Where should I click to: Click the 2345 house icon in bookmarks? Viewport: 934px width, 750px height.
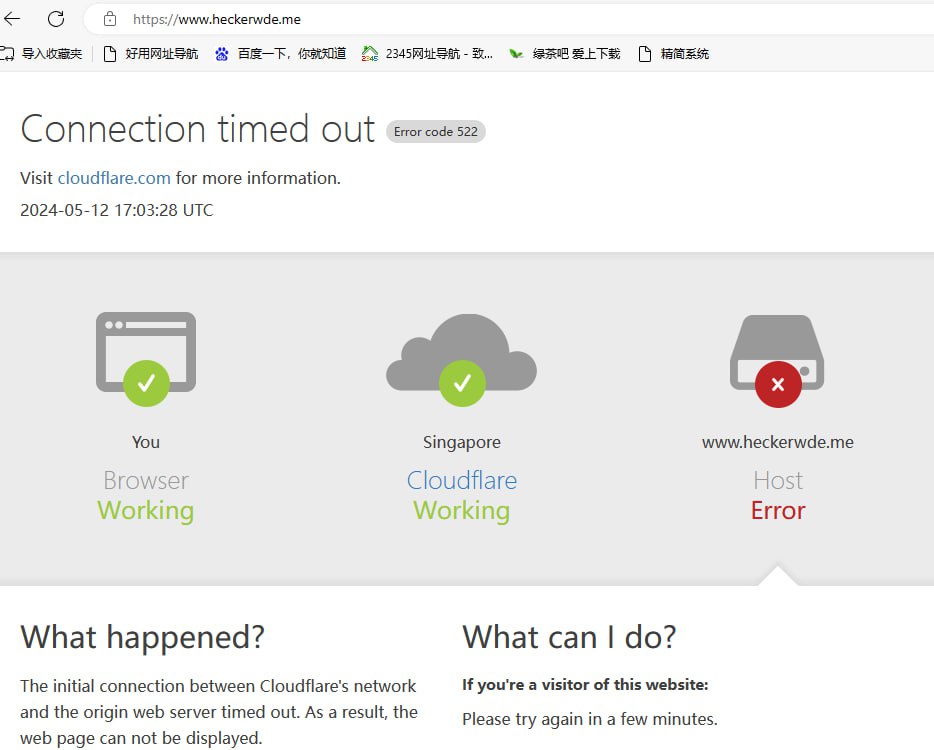click(369, 54)
